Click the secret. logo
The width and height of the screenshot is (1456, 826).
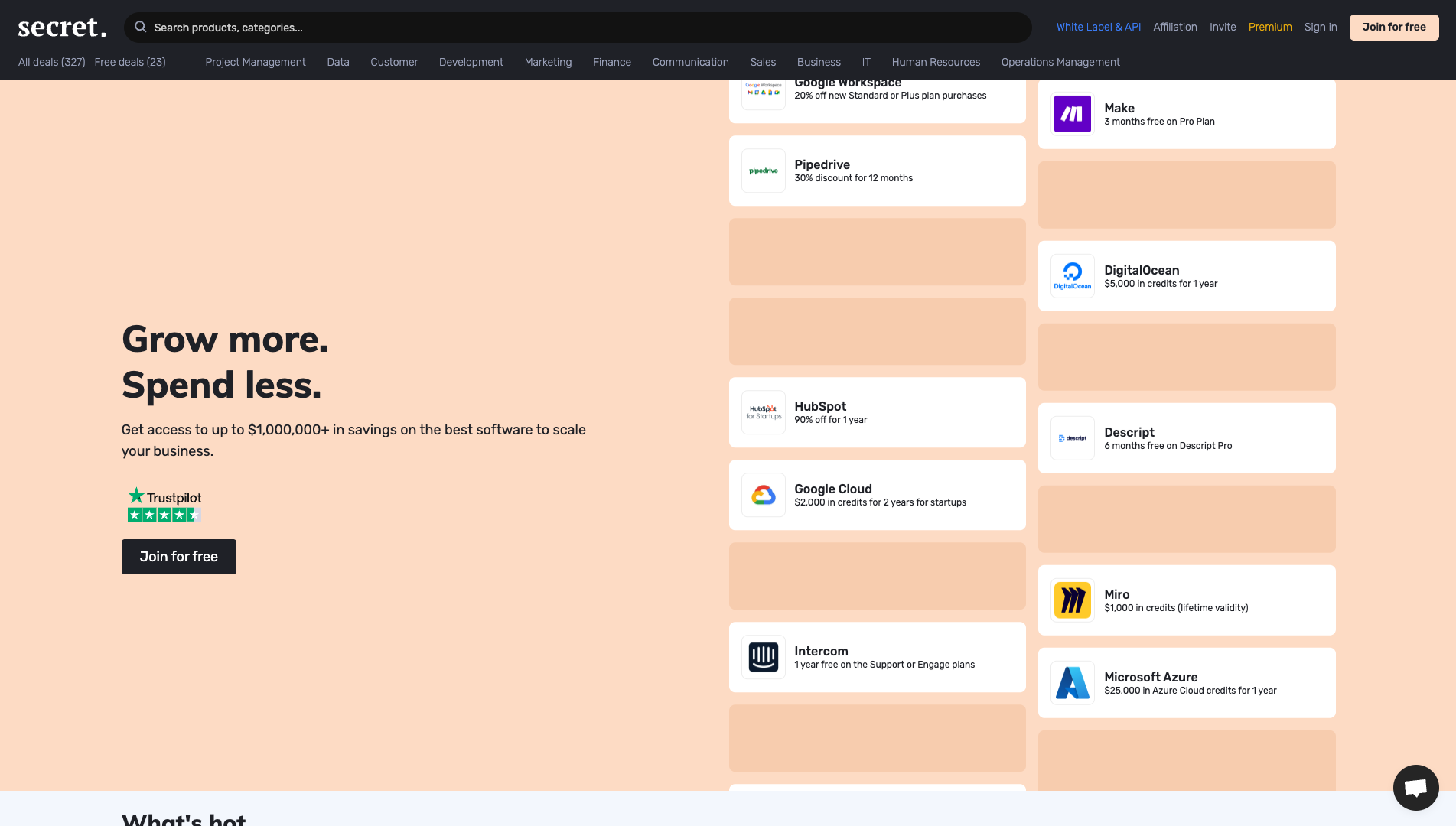click(62, 28)
